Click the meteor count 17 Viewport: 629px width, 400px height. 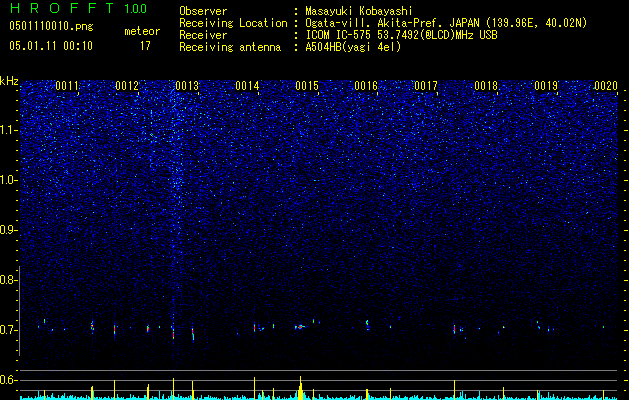coord(145,46)
